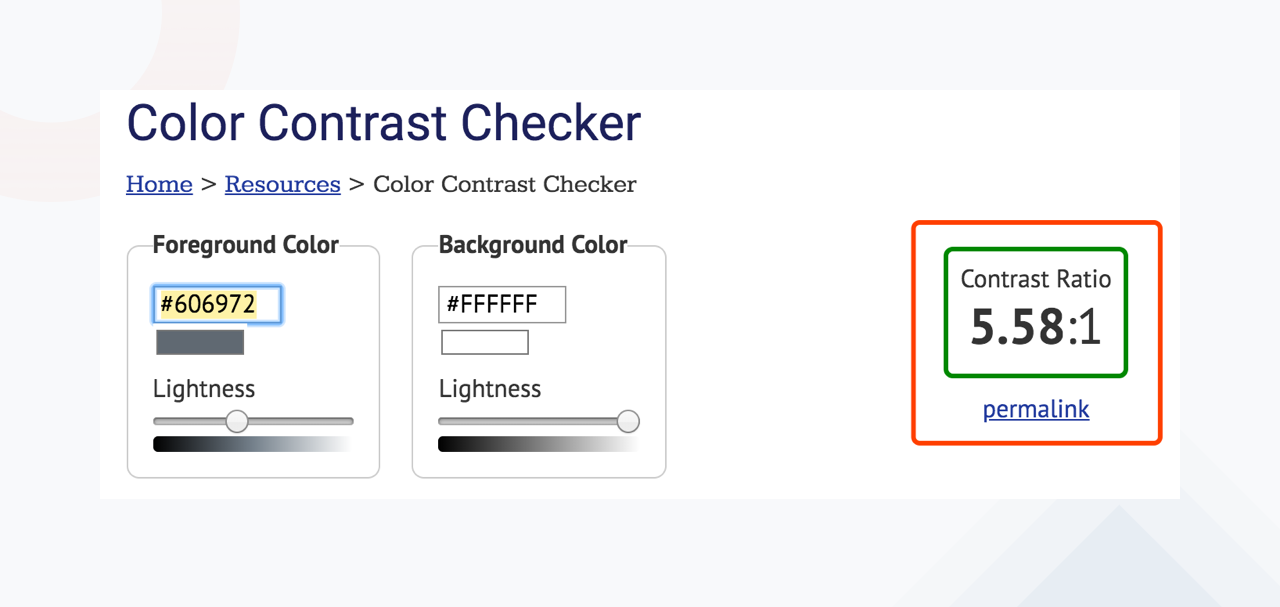The image size is (1280, 607).
Task: Click the foreground lightness gradient bar
Action: click(253, 444)
